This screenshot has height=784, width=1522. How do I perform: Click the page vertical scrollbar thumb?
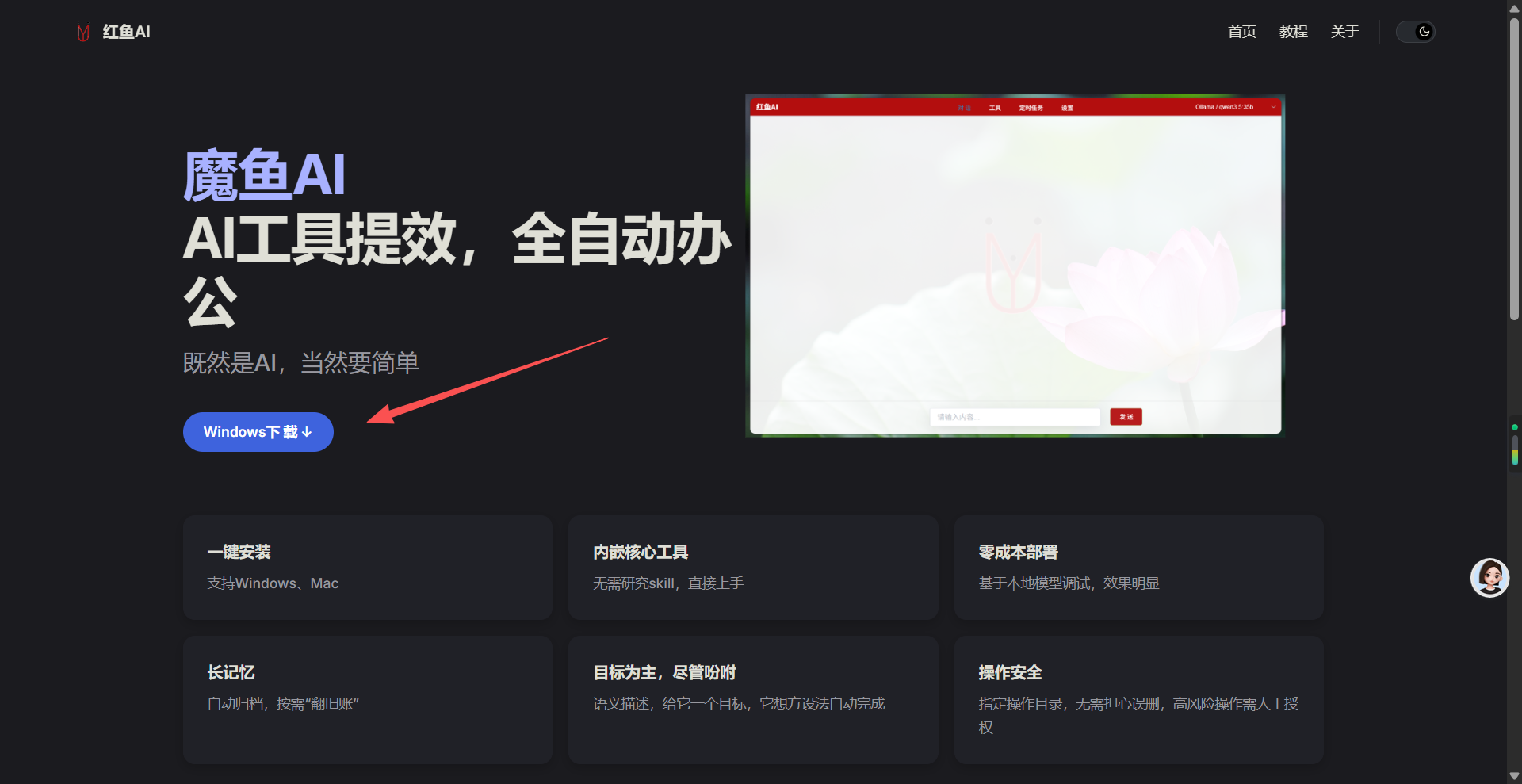pyautogui.click(x=1514, y=166)
